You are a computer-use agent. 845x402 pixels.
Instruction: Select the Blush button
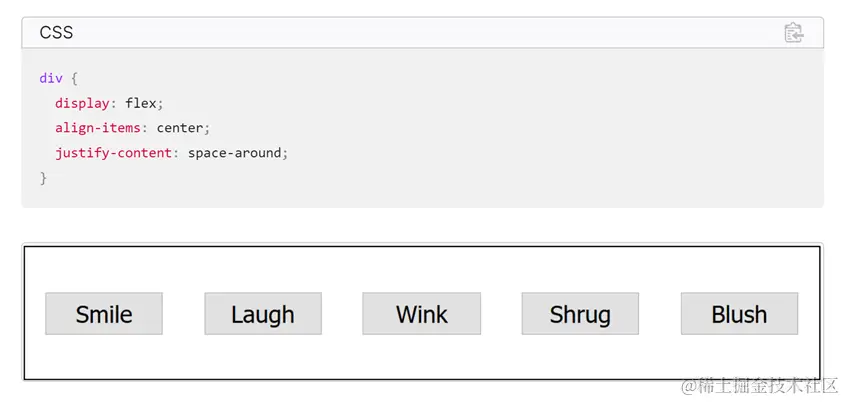click(x=739, y=314)
